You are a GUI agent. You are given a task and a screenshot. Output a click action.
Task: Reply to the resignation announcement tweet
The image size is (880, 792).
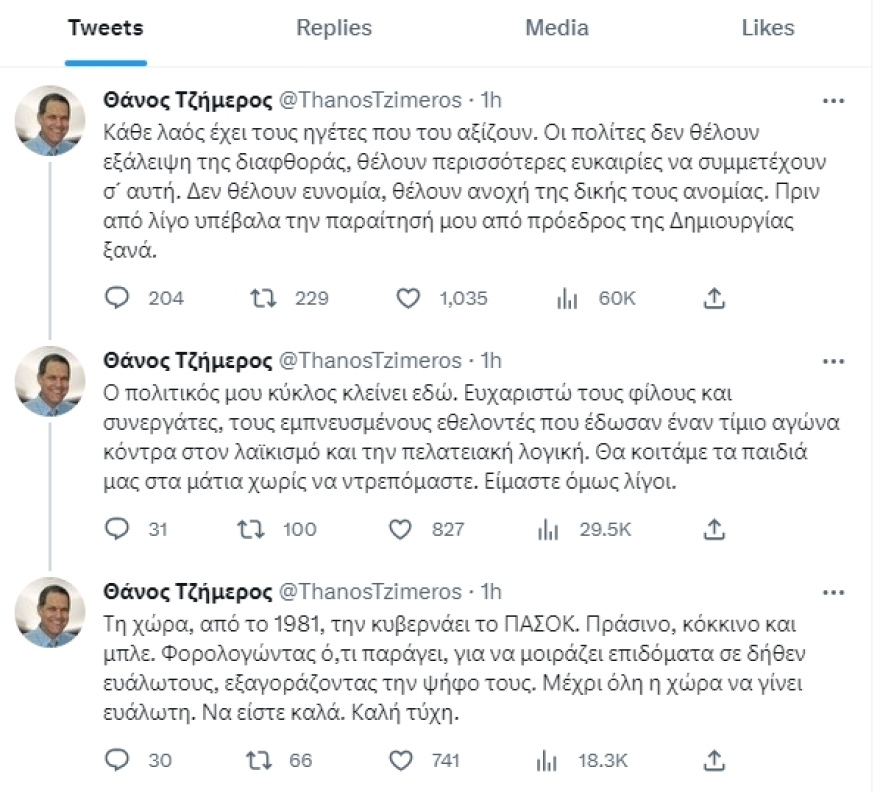pos(119,297)
